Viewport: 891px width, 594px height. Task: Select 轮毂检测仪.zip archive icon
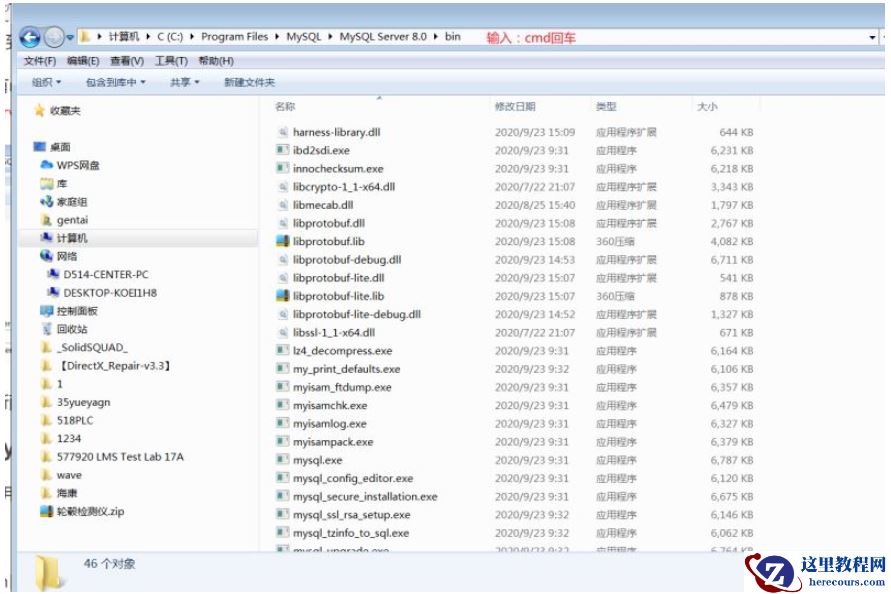(x=47, y=511)
